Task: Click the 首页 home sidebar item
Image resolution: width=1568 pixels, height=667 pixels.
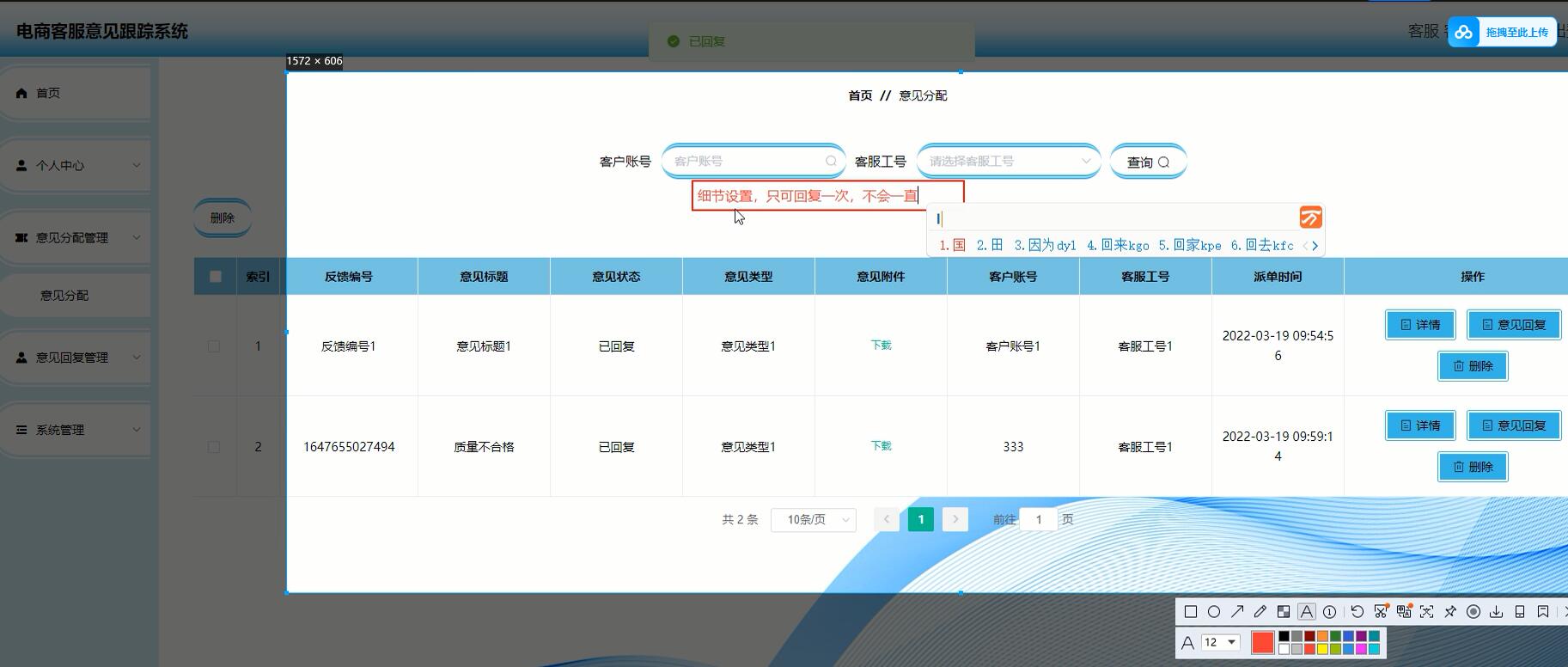Action: 76,93
